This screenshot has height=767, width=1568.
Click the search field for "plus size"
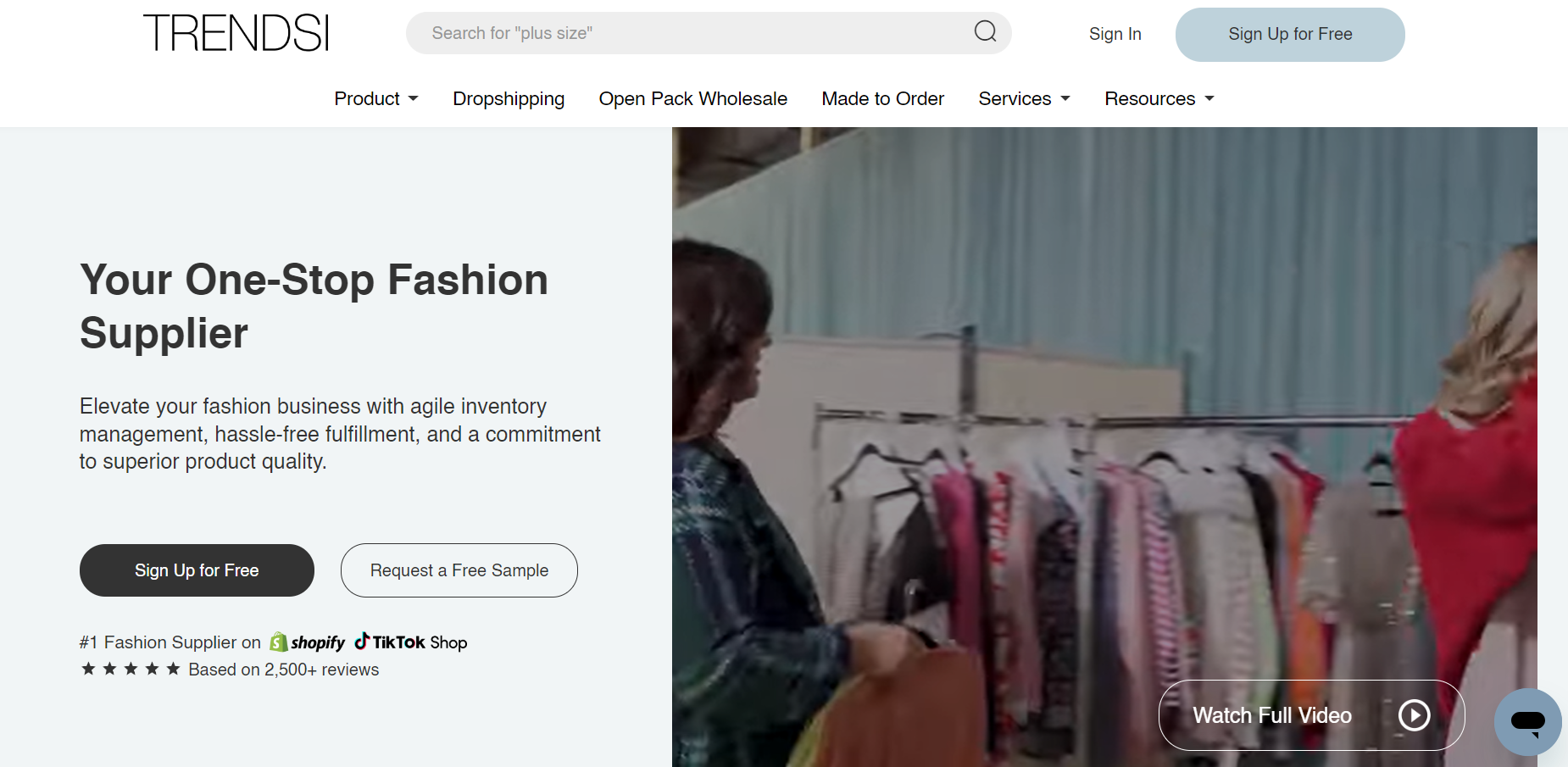[x=709, y=33]
